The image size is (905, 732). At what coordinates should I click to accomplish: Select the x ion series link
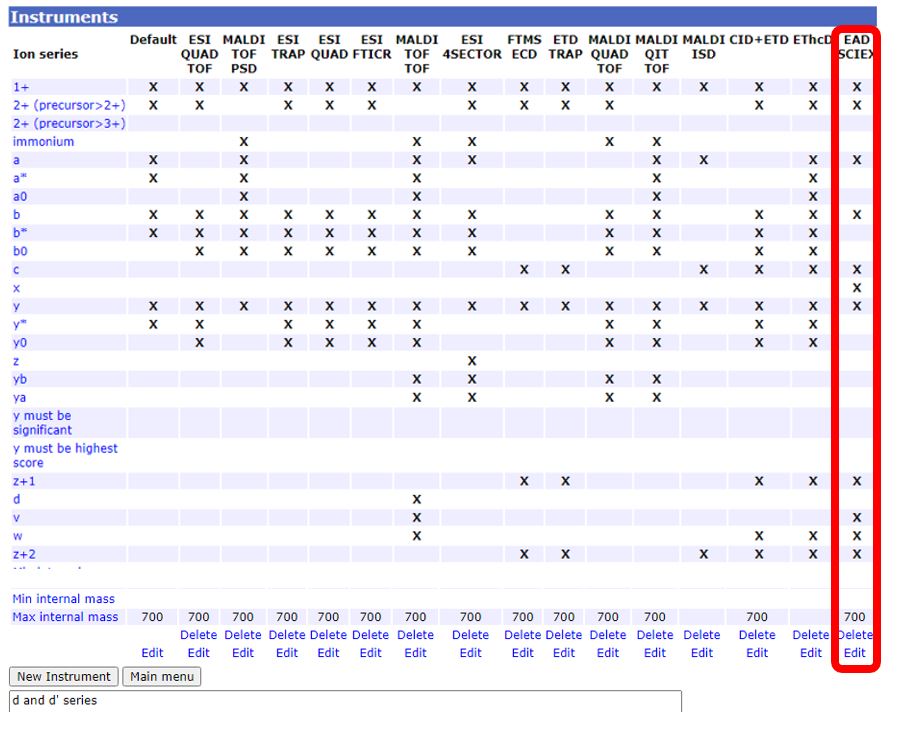click(x=16, y=288)
